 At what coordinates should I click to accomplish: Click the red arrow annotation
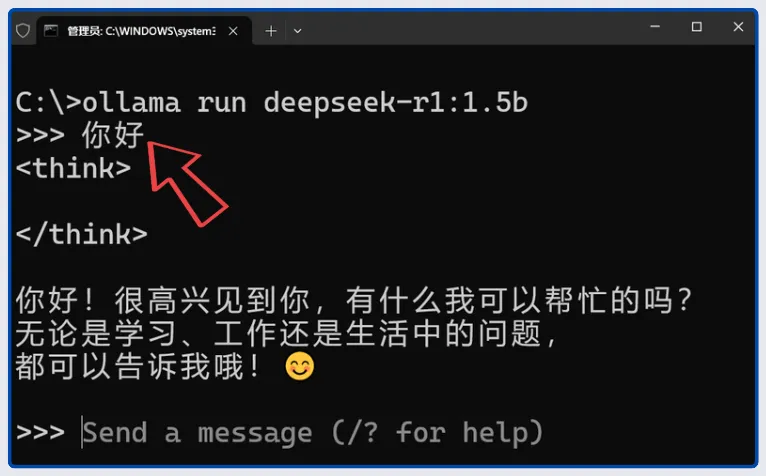(187, 184)
